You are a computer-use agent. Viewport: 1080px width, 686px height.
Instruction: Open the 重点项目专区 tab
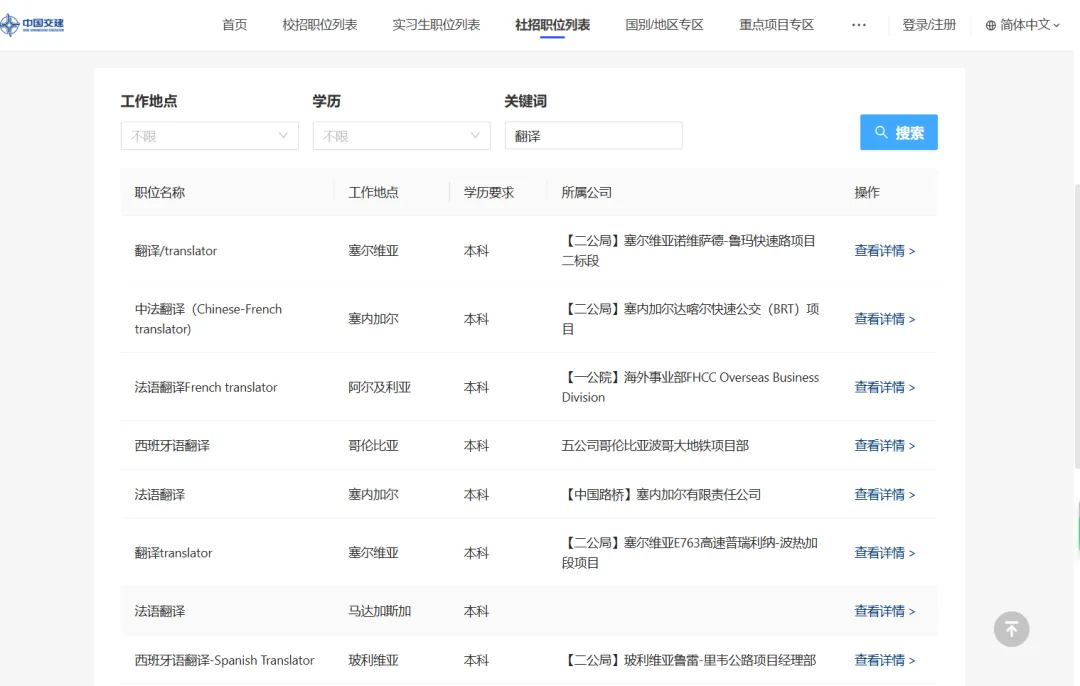click(776, 25)
